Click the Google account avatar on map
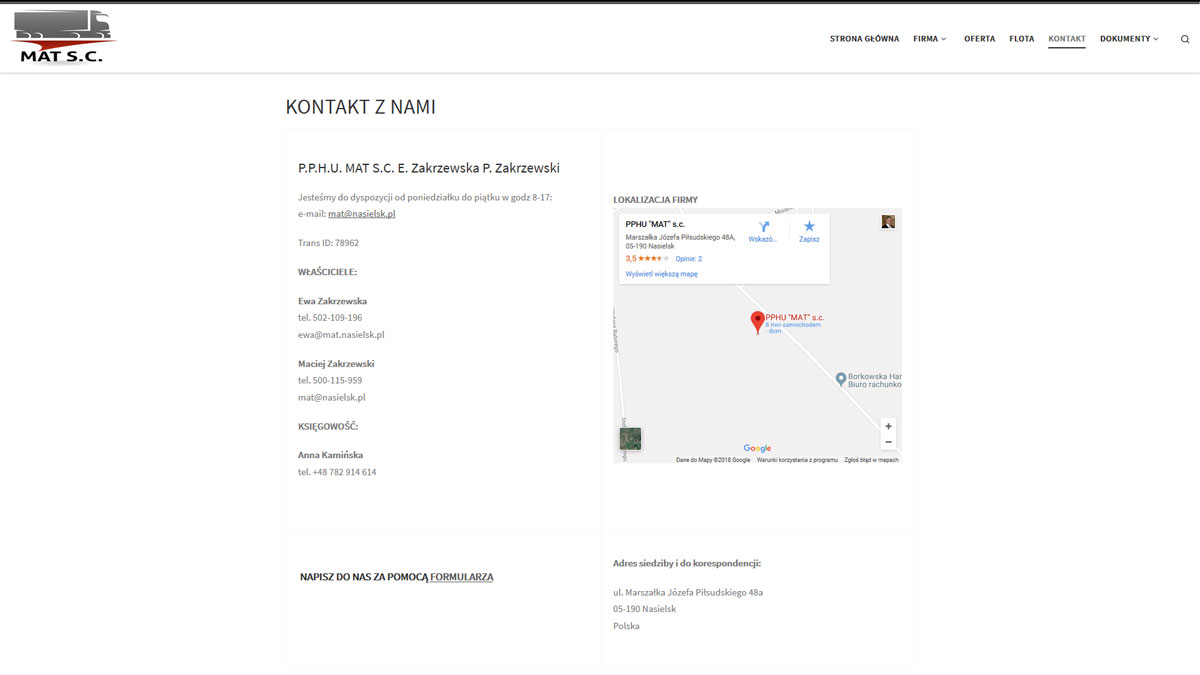 (888, 222)
